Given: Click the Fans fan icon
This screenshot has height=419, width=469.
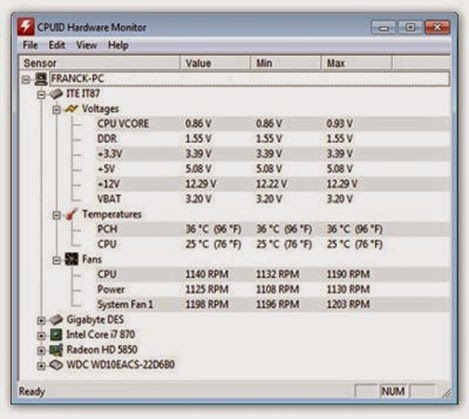Looking at the screenshot, I should click(72, 259).
